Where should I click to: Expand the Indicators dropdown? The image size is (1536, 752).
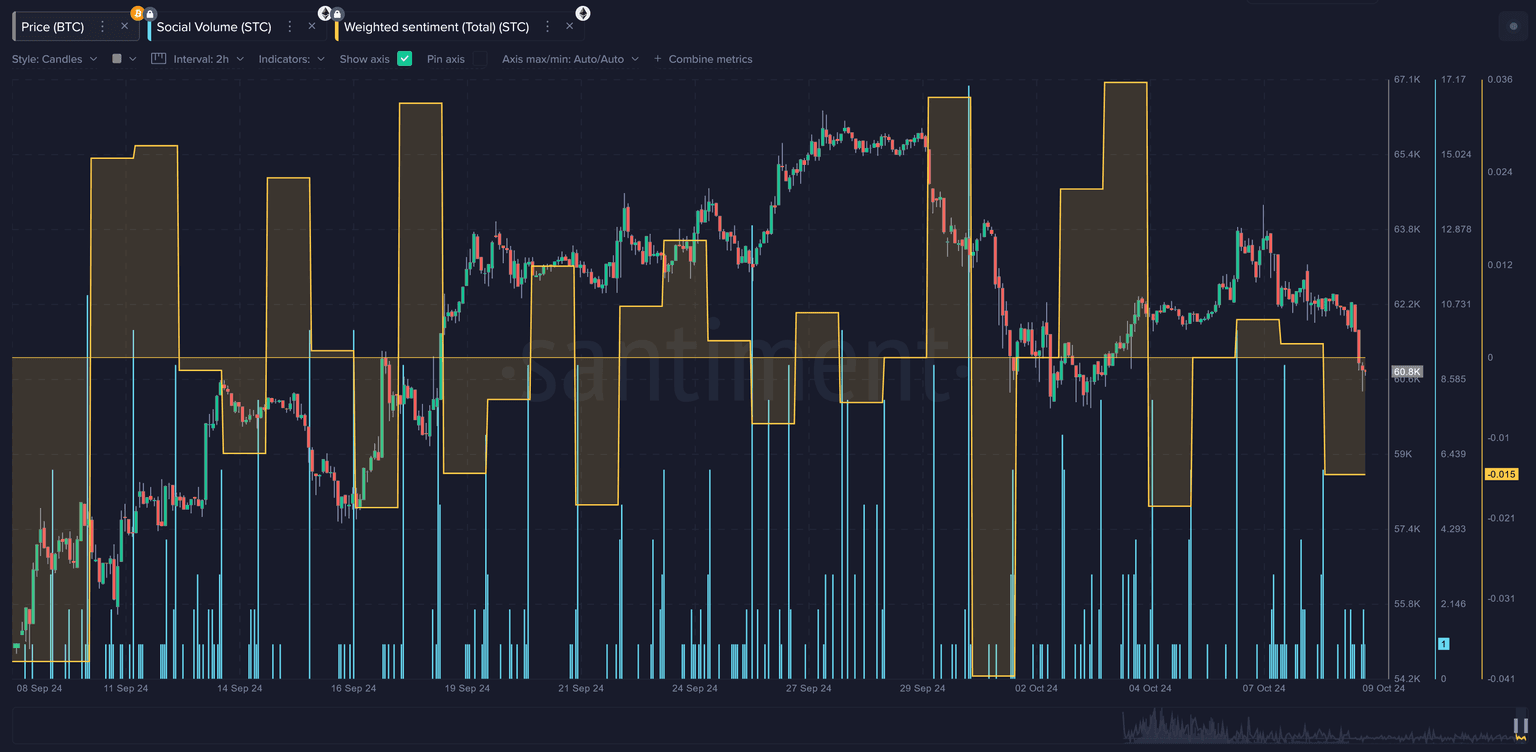292,59
